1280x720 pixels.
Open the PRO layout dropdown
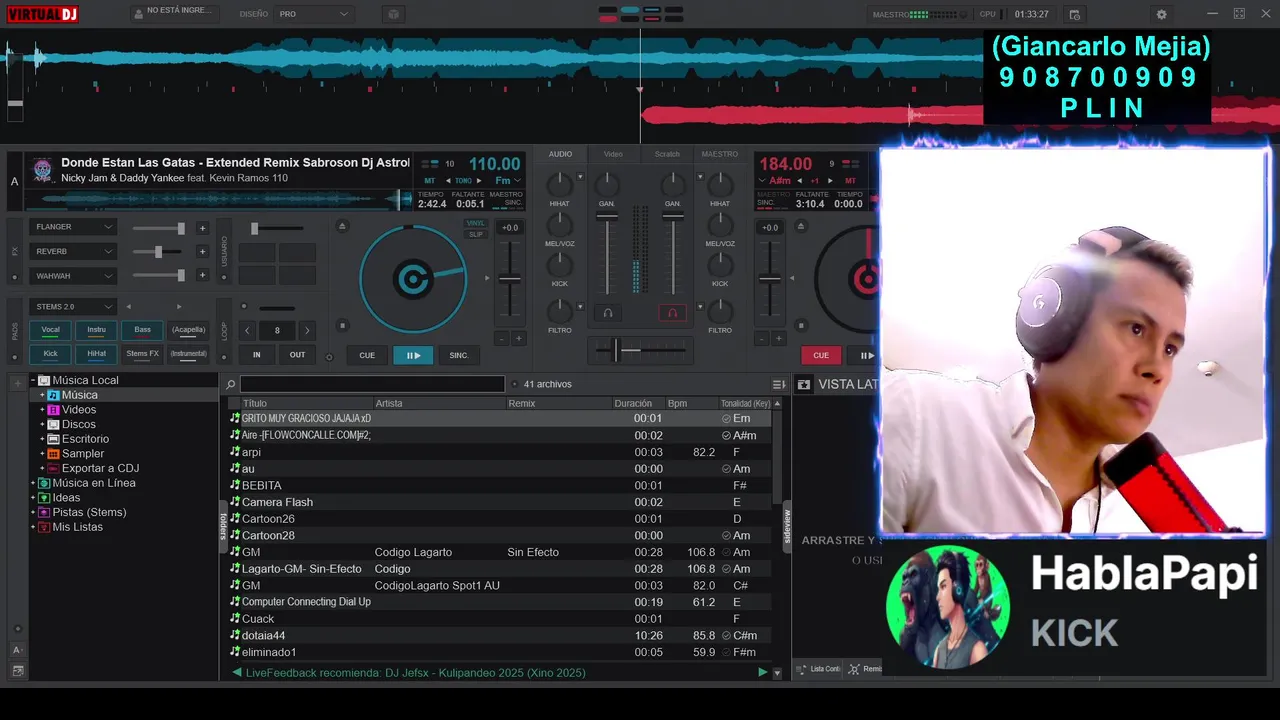(x=314, y=14)
